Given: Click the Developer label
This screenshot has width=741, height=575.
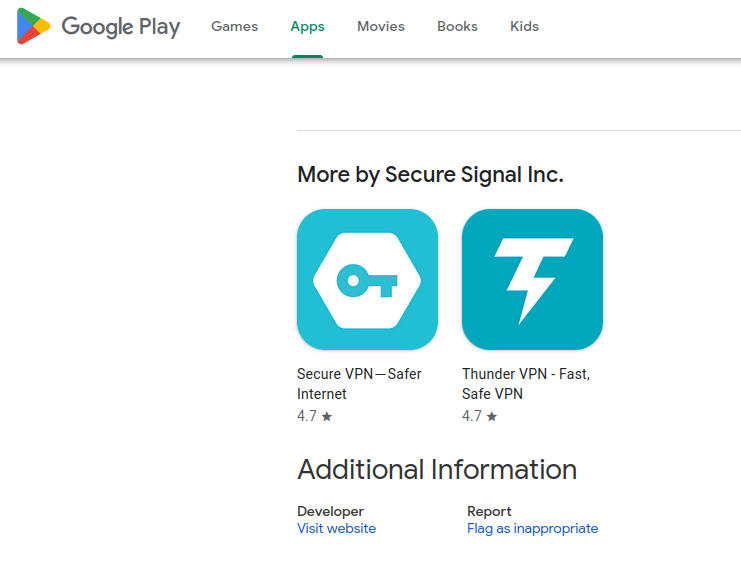Looking at the screenshot, I should click(330, 511).
